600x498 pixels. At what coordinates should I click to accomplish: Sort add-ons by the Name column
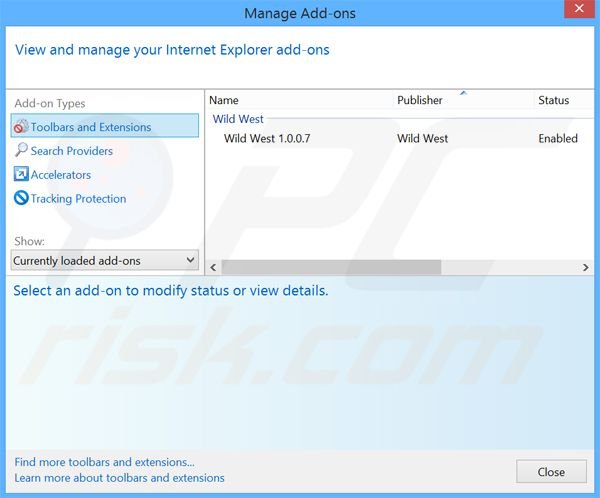click(x=224, y=100)
